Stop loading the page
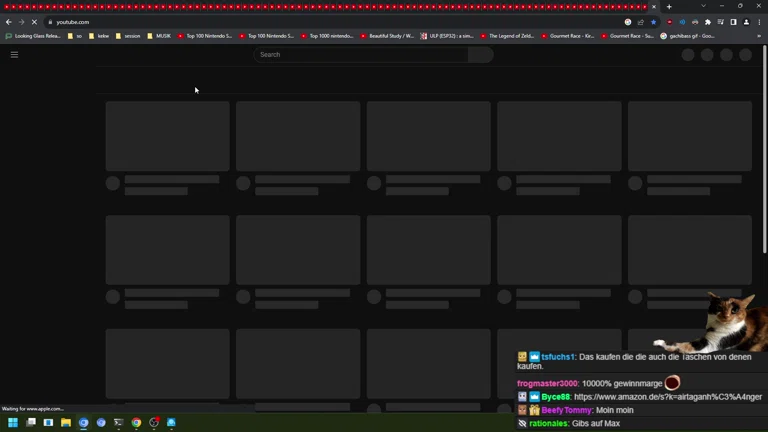 coord(33,22)
